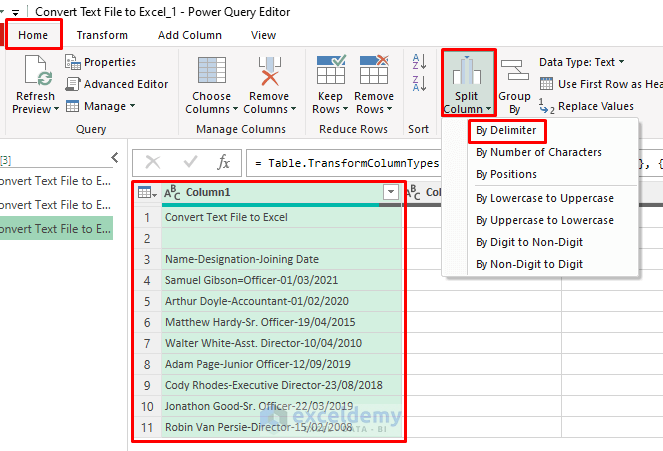Cancel the formula with the X button
Screen dimensions: 663x451
point(153,162)
